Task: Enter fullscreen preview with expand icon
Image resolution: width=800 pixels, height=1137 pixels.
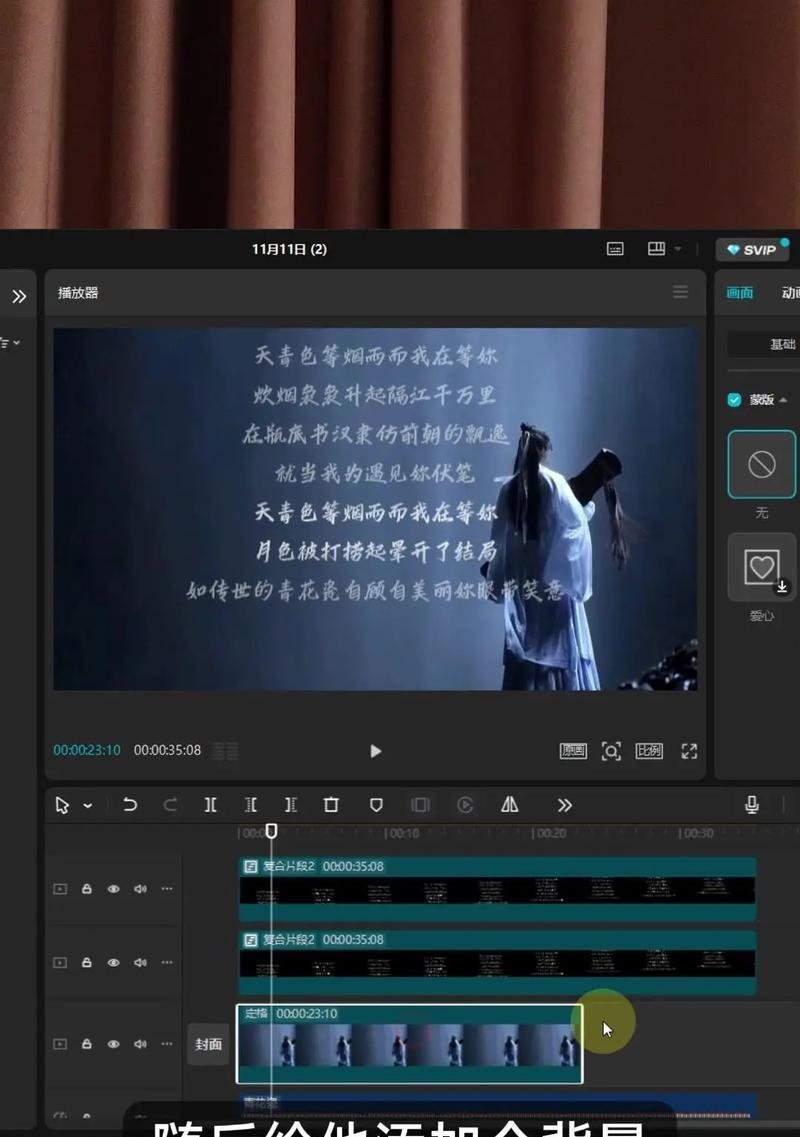Action: [x=689, y=751]
